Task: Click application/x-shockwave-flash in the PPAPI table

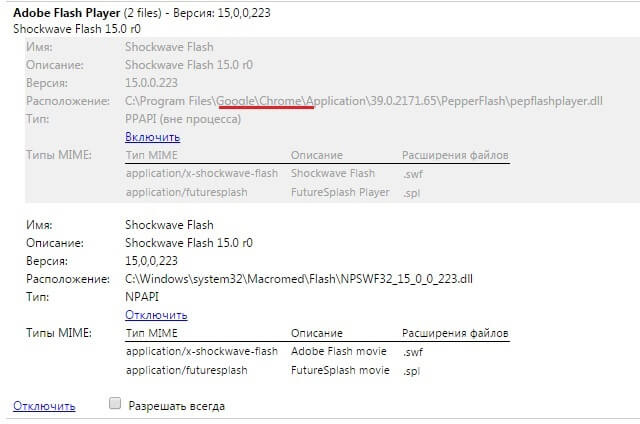Action: [202, 173]
